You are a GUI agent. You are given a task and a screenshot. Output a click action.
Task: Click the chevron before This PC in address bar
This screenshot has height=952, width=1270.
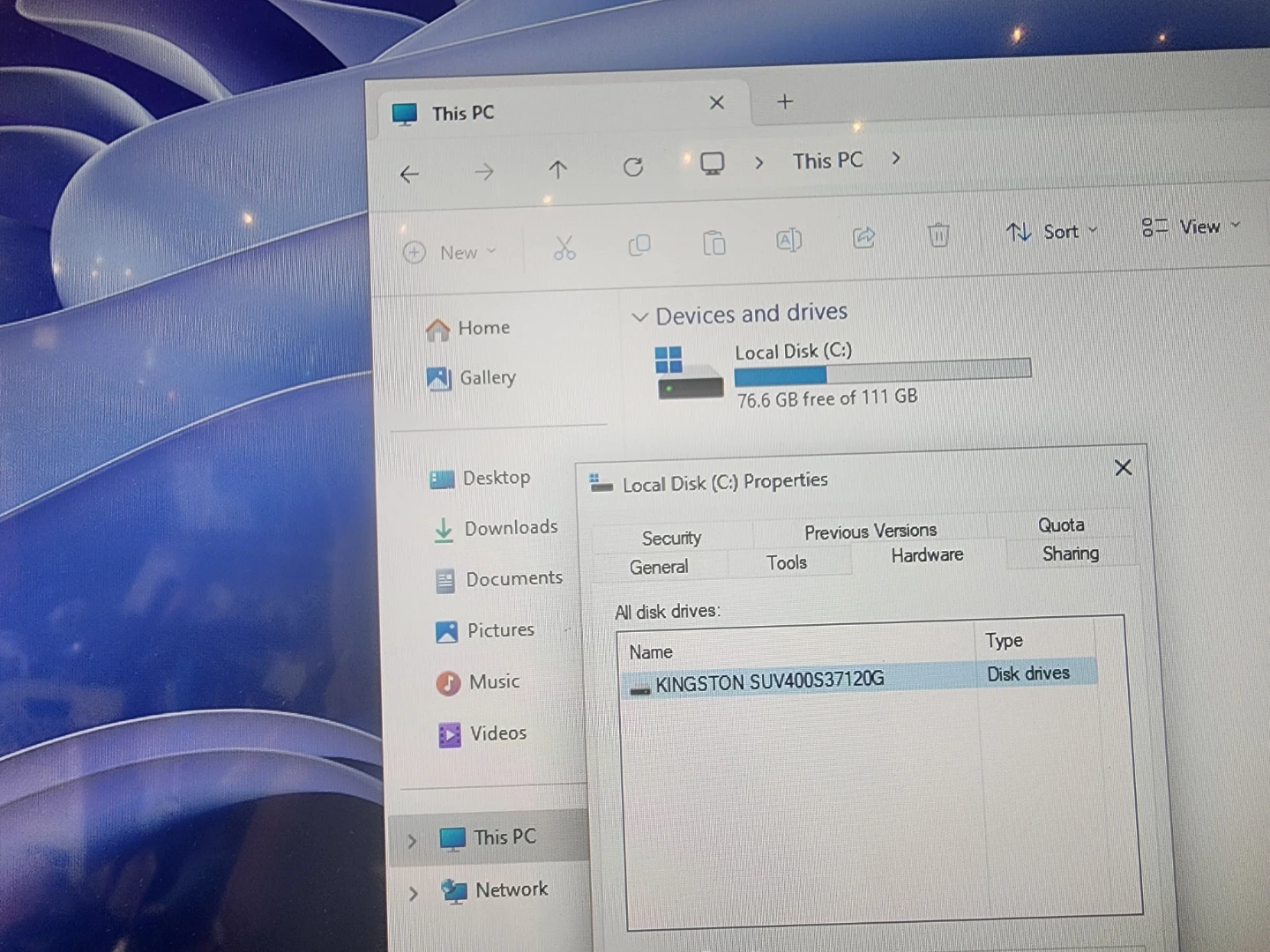click(x=758, y=162)
